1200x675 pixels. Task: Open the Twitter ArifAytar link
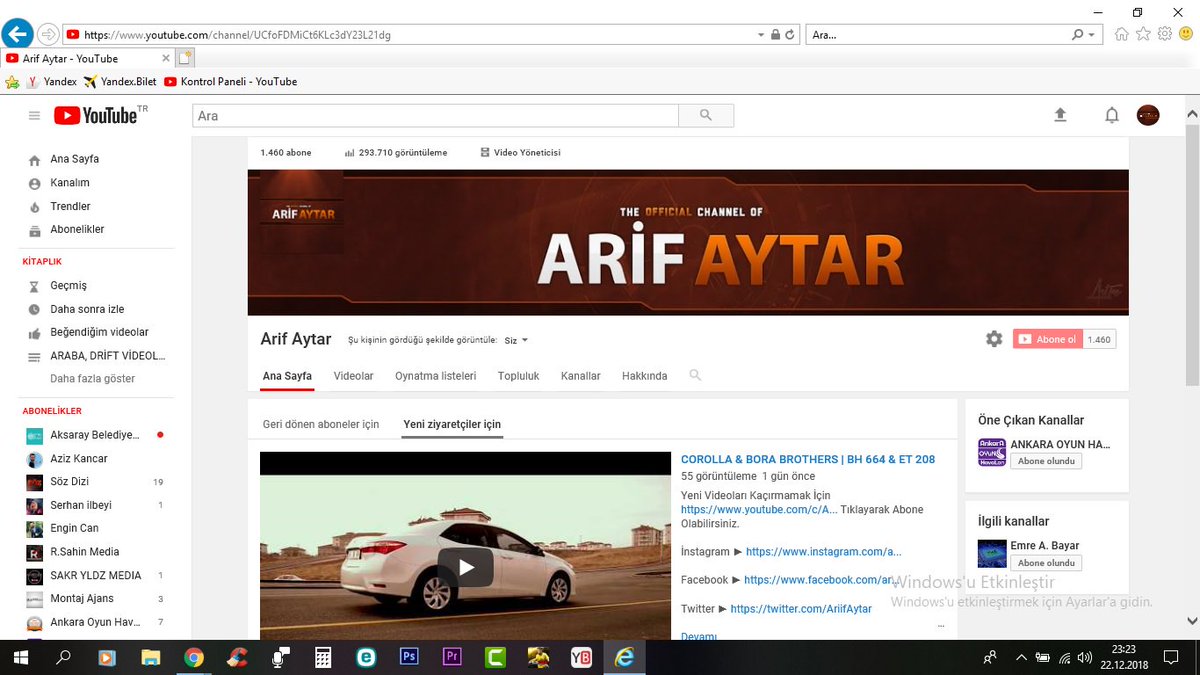tap(801, 609)
